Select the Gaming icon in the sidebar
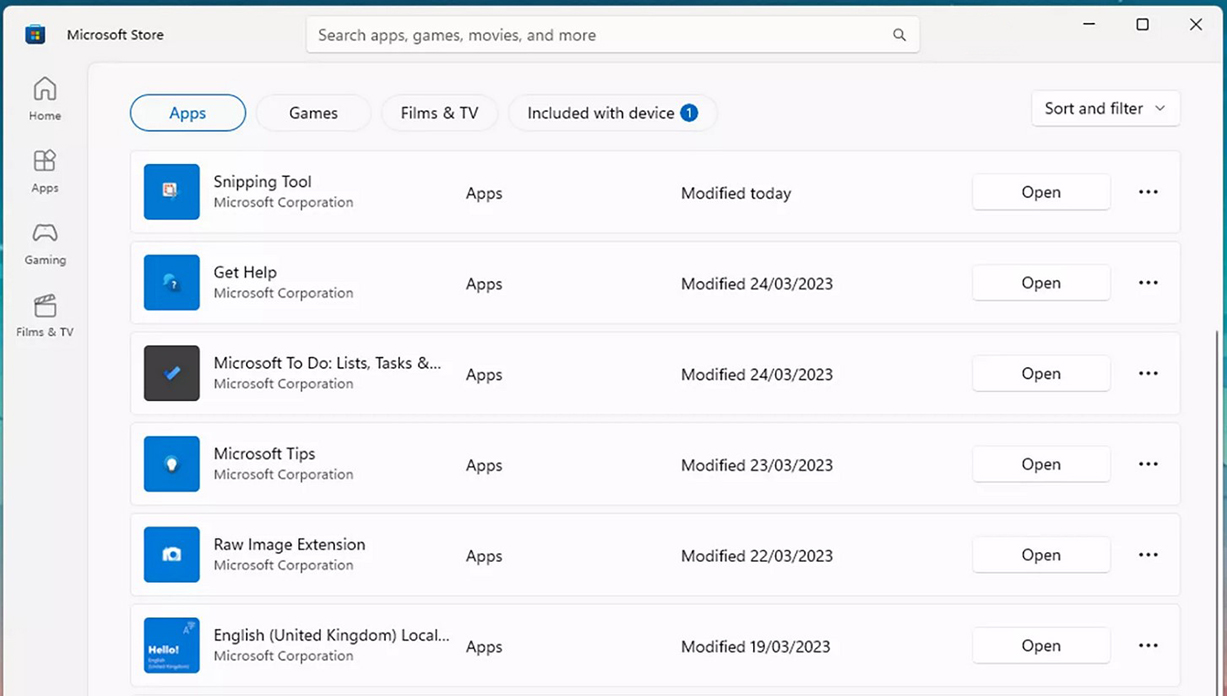The height and width of the screenshot is (696, 1227). point(44,243)
